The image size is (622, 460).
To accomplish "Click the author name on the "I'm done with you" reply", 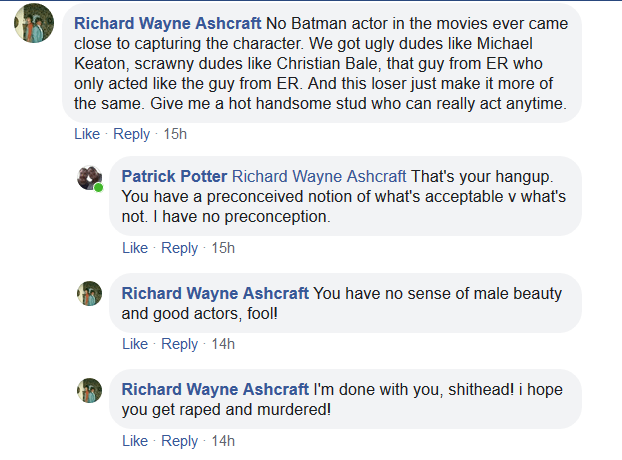I will pyautogui.click(x=215, y=390).
